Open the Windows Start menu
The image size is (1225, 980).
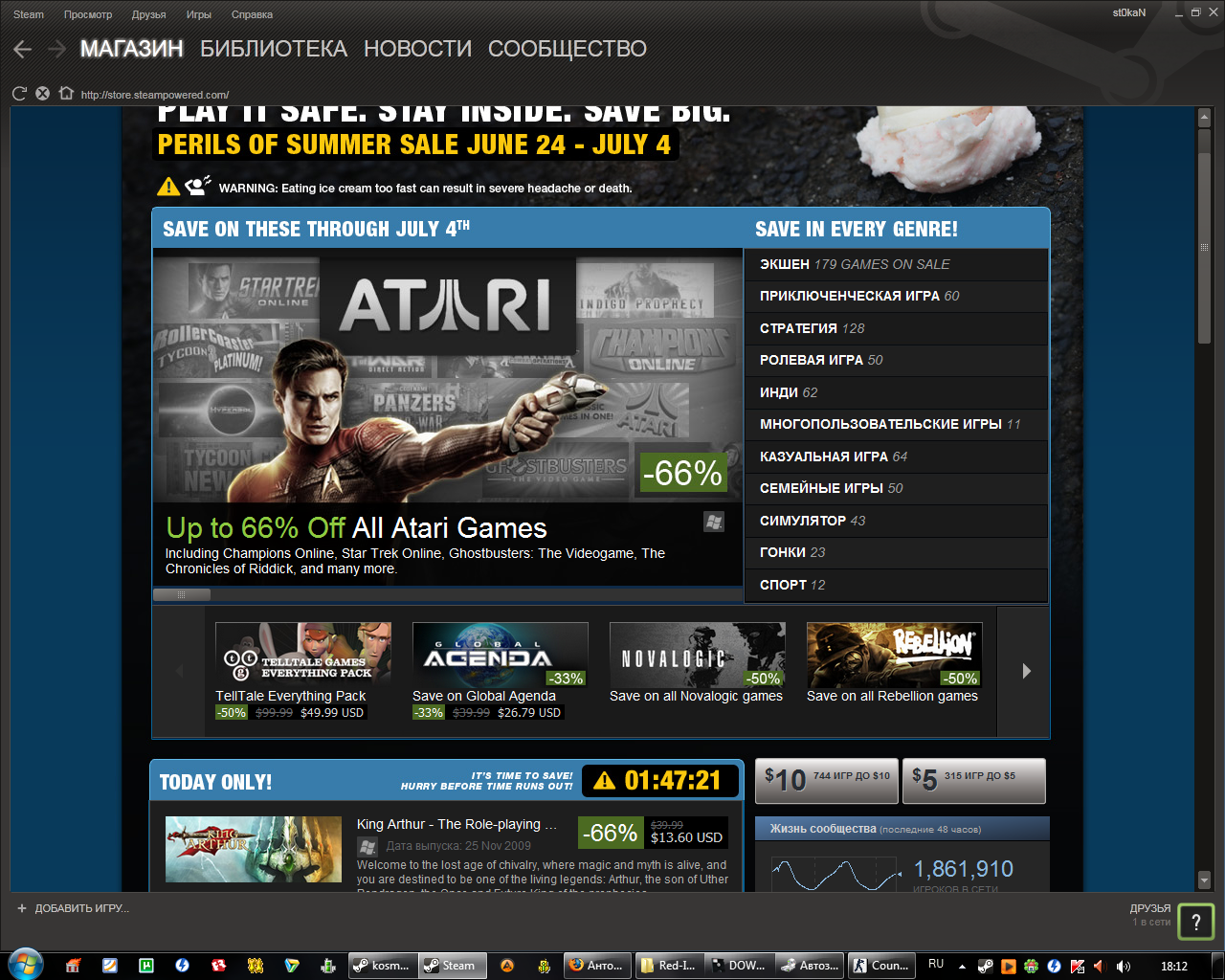click(25, 965)
